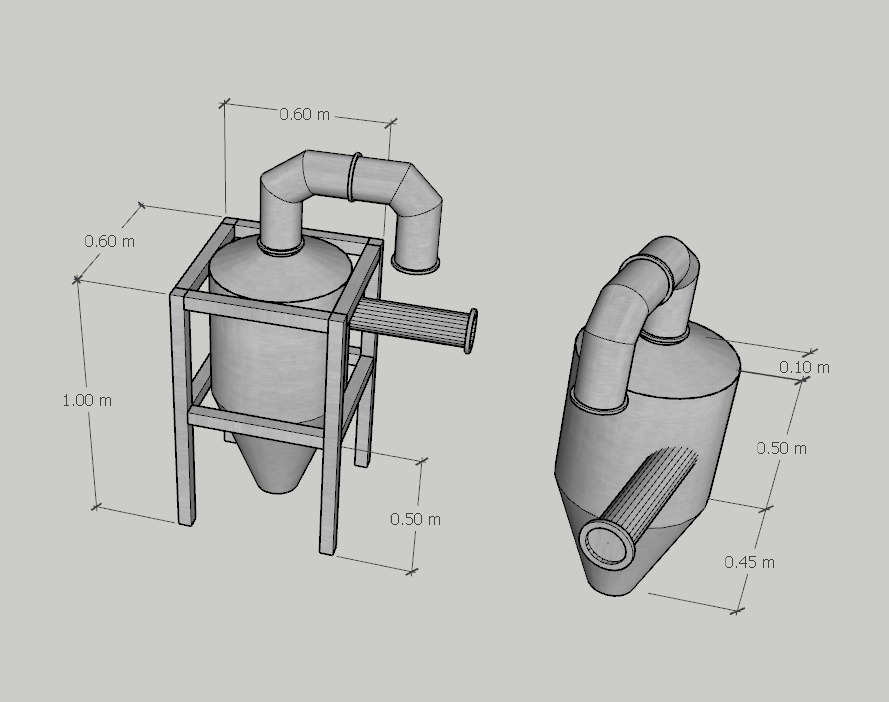Click the 0.45 m dimension label
The image size is (889, 702).
pyautogui.click(x=749, y=562)
